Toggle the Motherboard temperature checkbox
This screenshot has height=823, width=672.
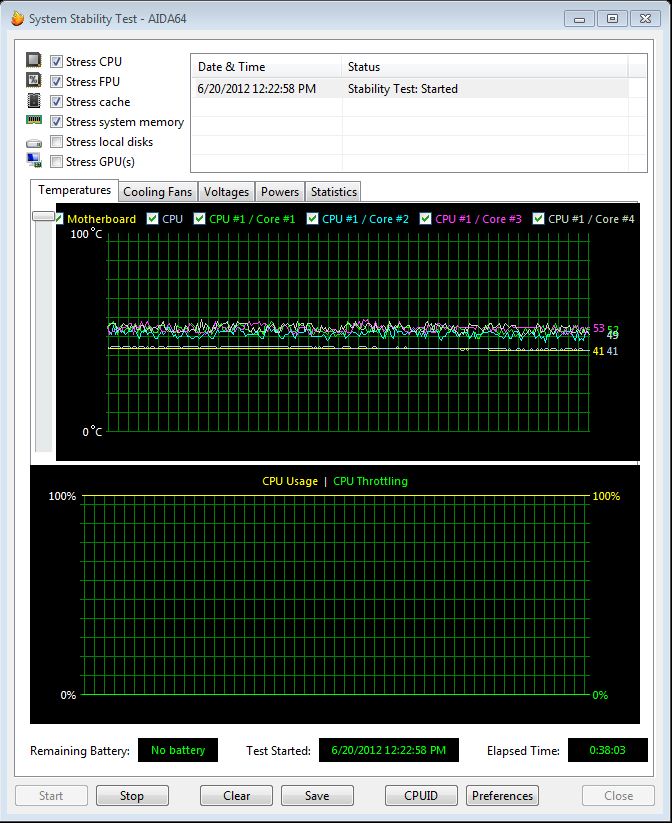coord(60,218)
